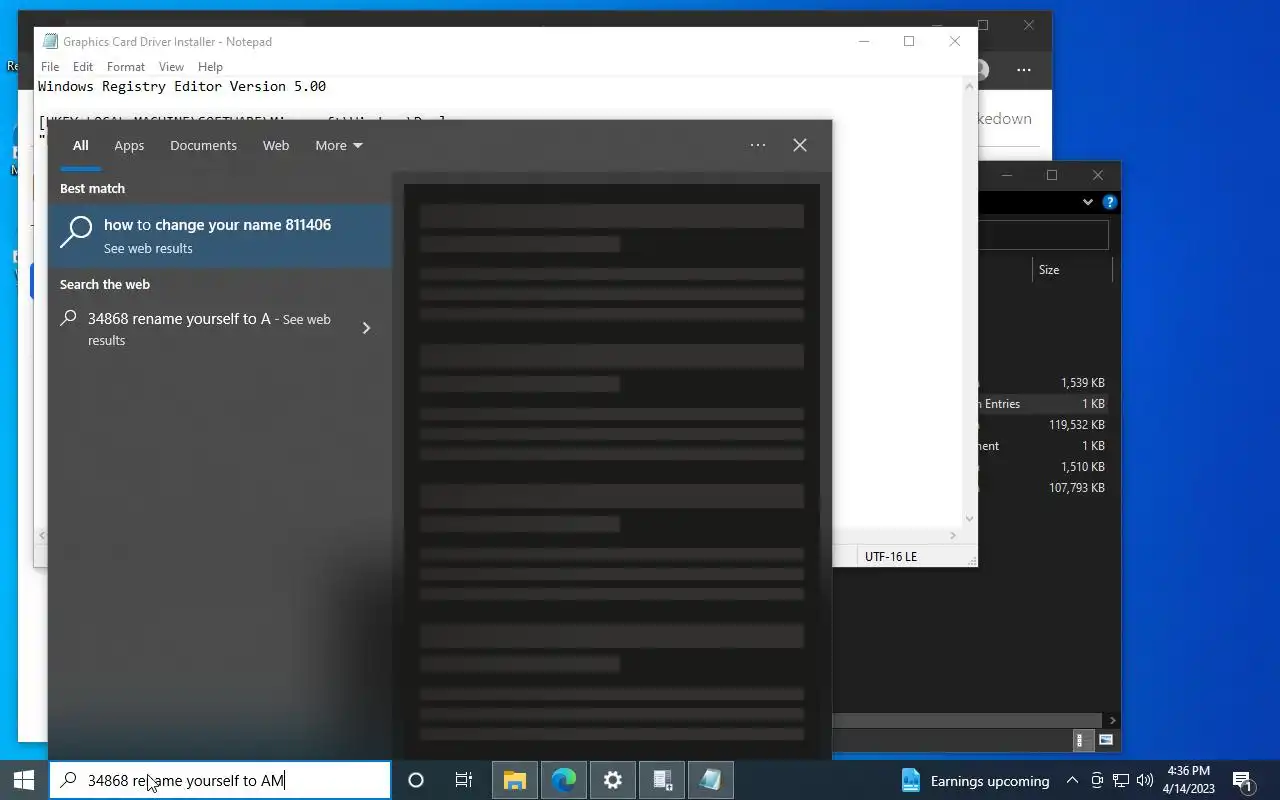
Task: Maximize the Notepad window
Action: coord(909,41)
